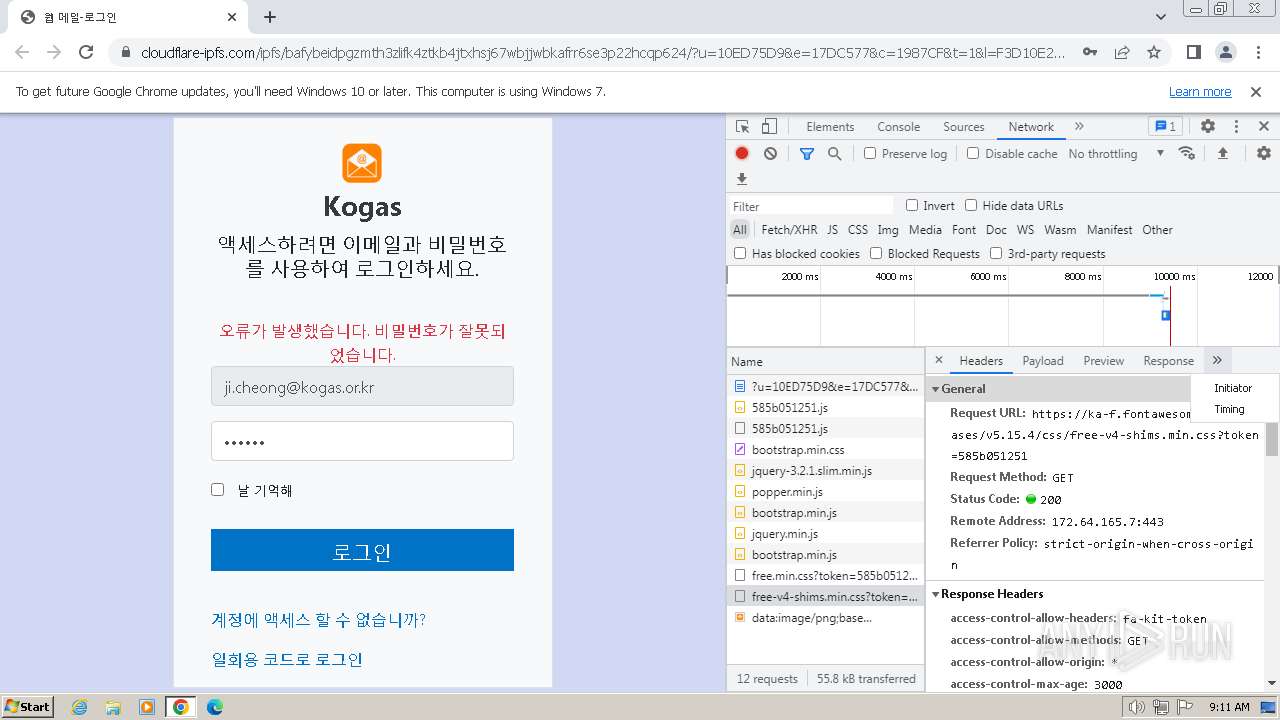View the Preview tab
Viewport: 1280px width, 720px height.
(1103, 360)
